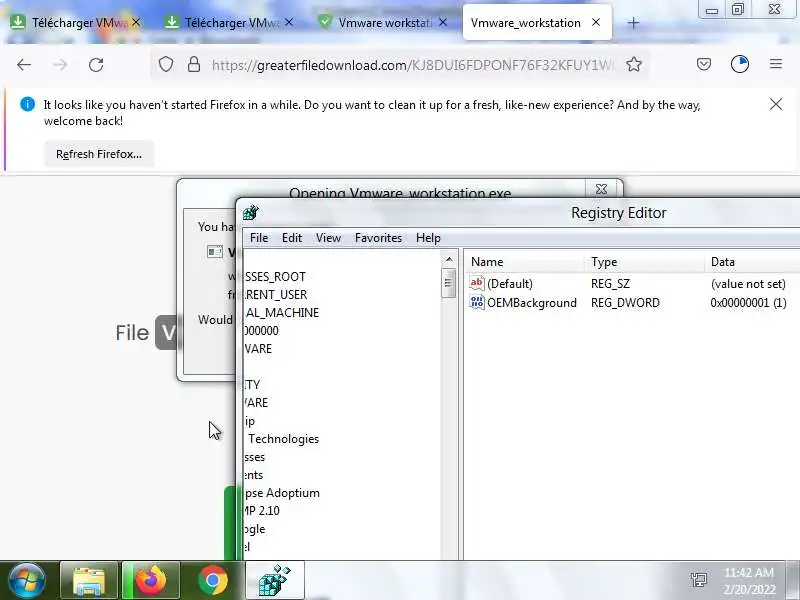Close the Opening Vmware_workstation.exe dialog
This screenshot has height=600, width=800.
(x=602, y=189)
